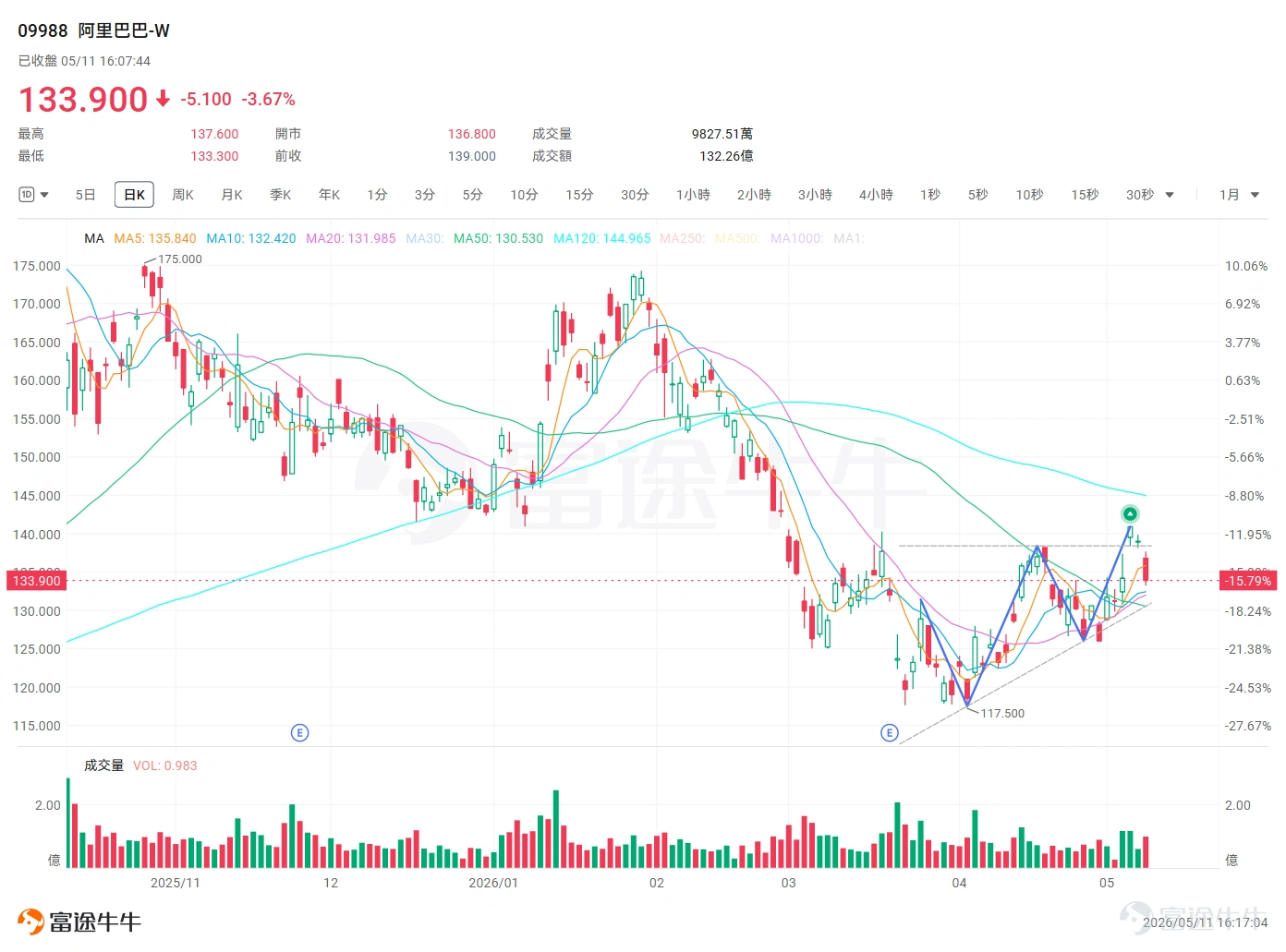Click the -15.79% percentage axis tag
Image resolution: width=1286 pixels, height=952 pixels.
point(1248,581)
